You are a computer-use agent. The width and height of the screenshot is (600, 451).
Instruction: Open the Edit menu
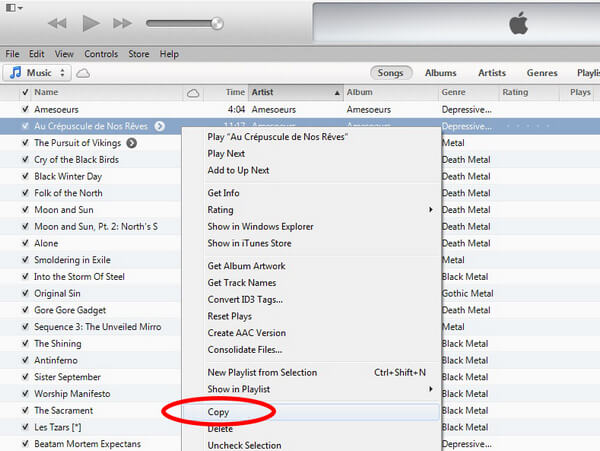tap(37, 54)
